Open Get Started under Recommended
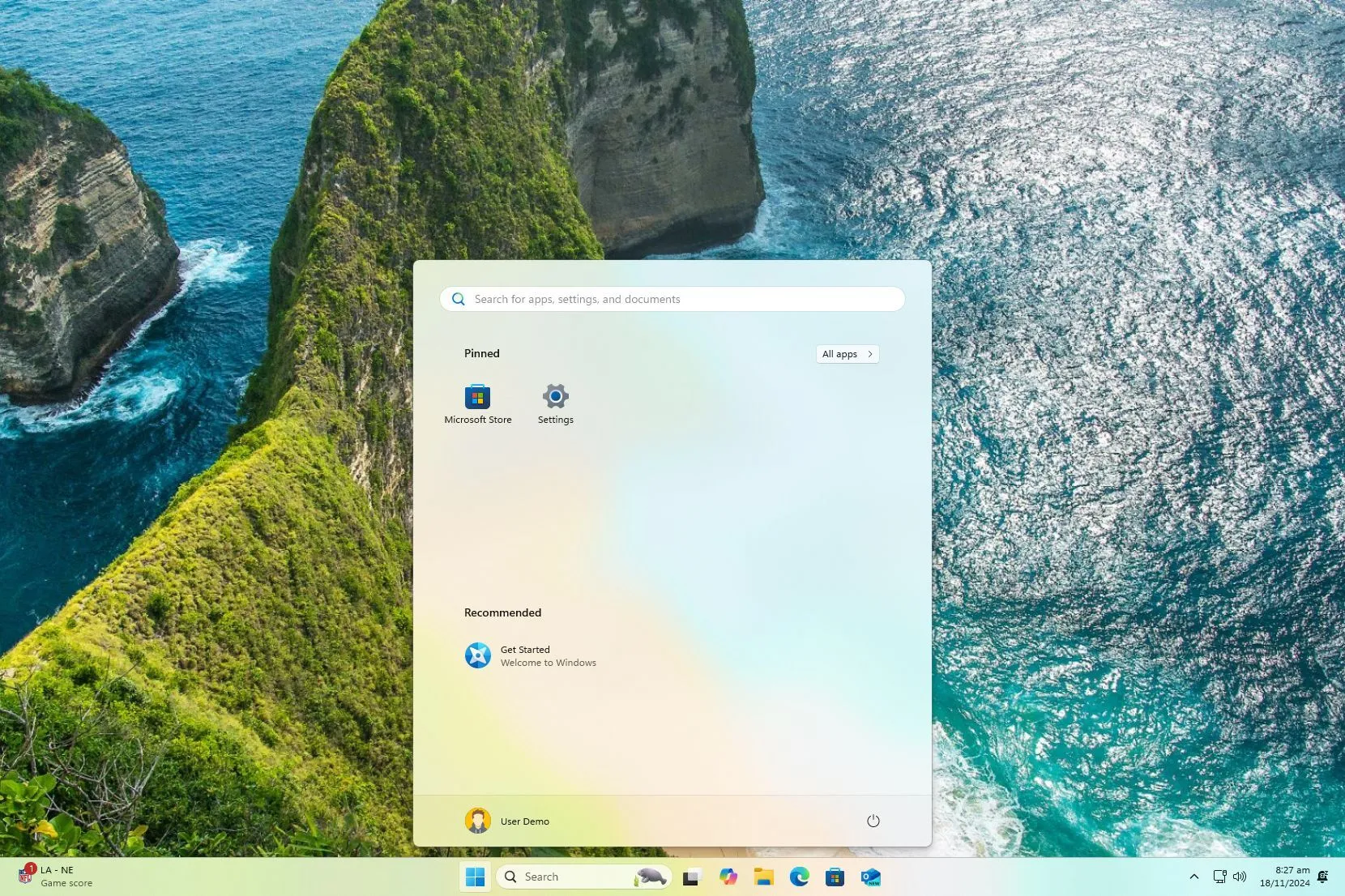 pyautogui.click(x=530, y=655)
